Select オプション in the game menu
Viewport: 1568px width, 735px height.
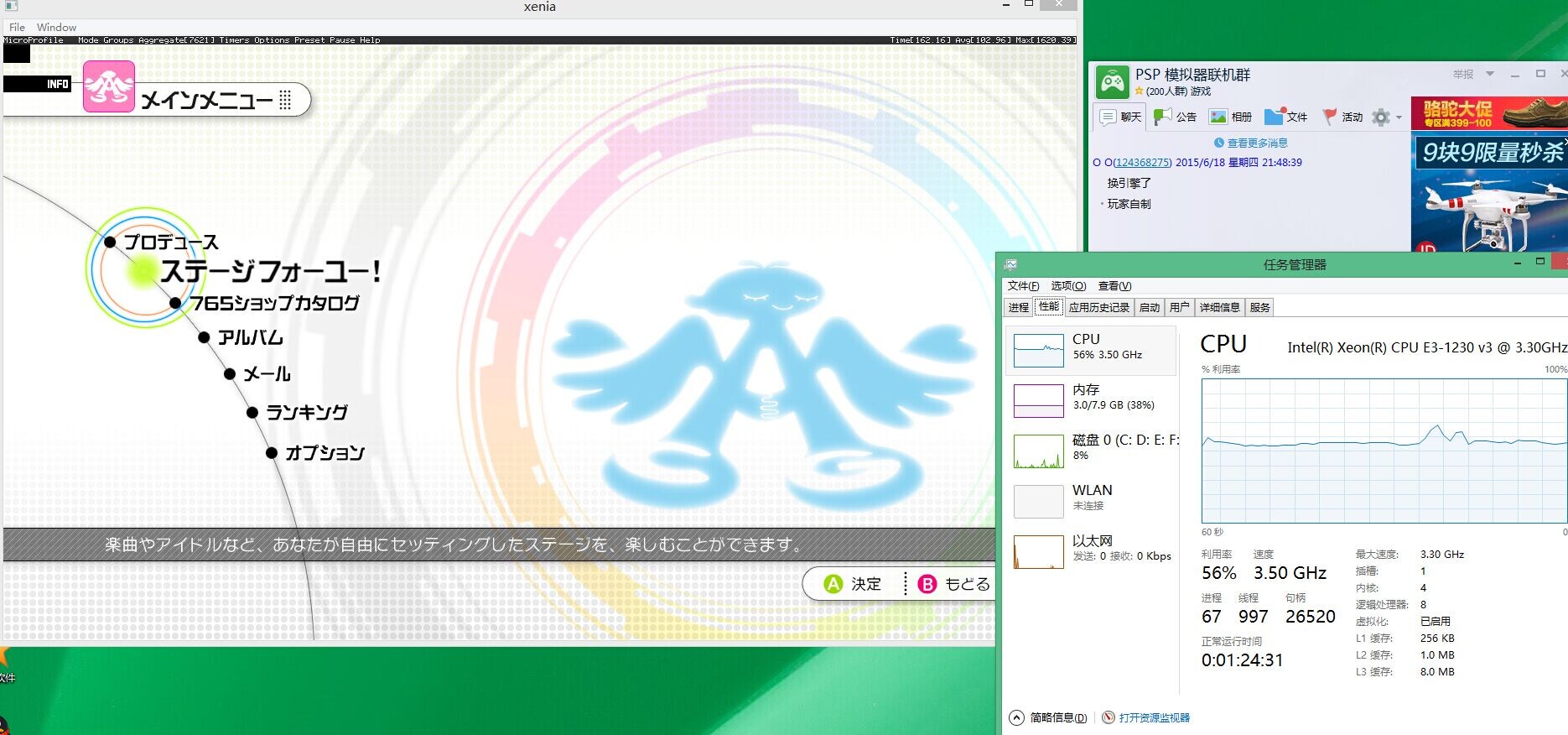[325, 453]
